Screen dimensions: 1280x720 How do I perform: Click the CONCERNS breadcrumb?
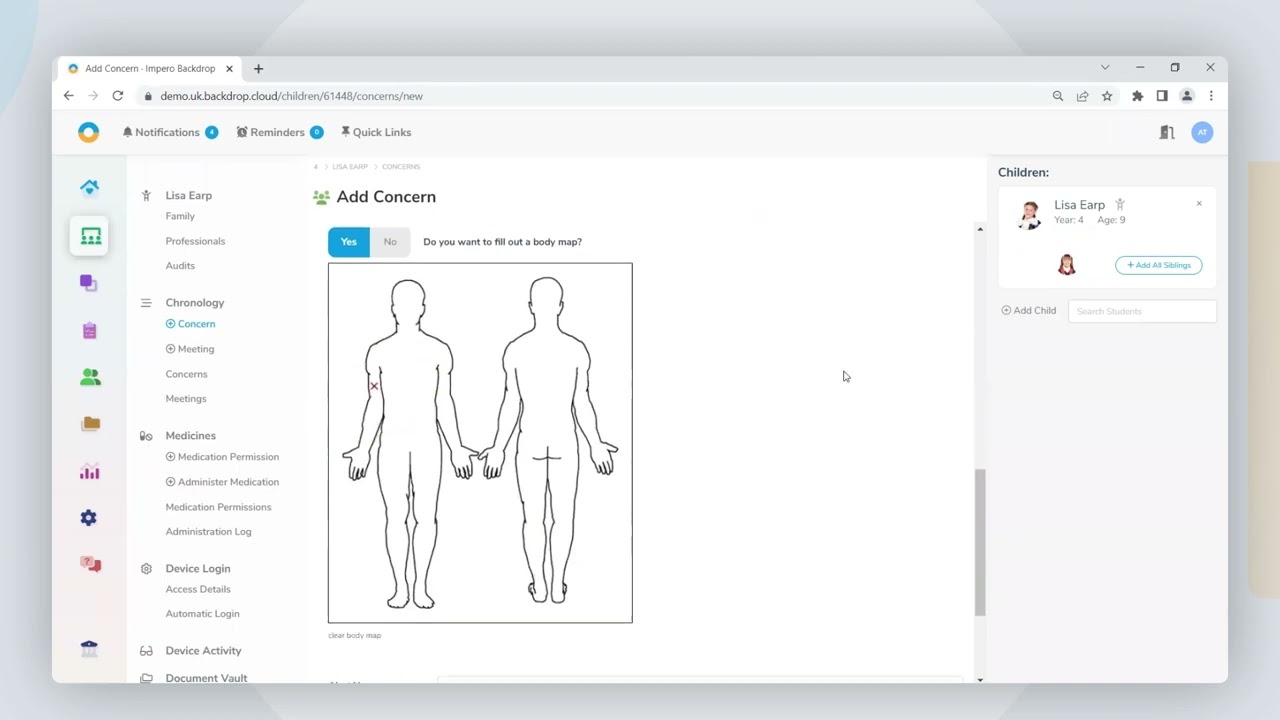click(x=401, y=167)
